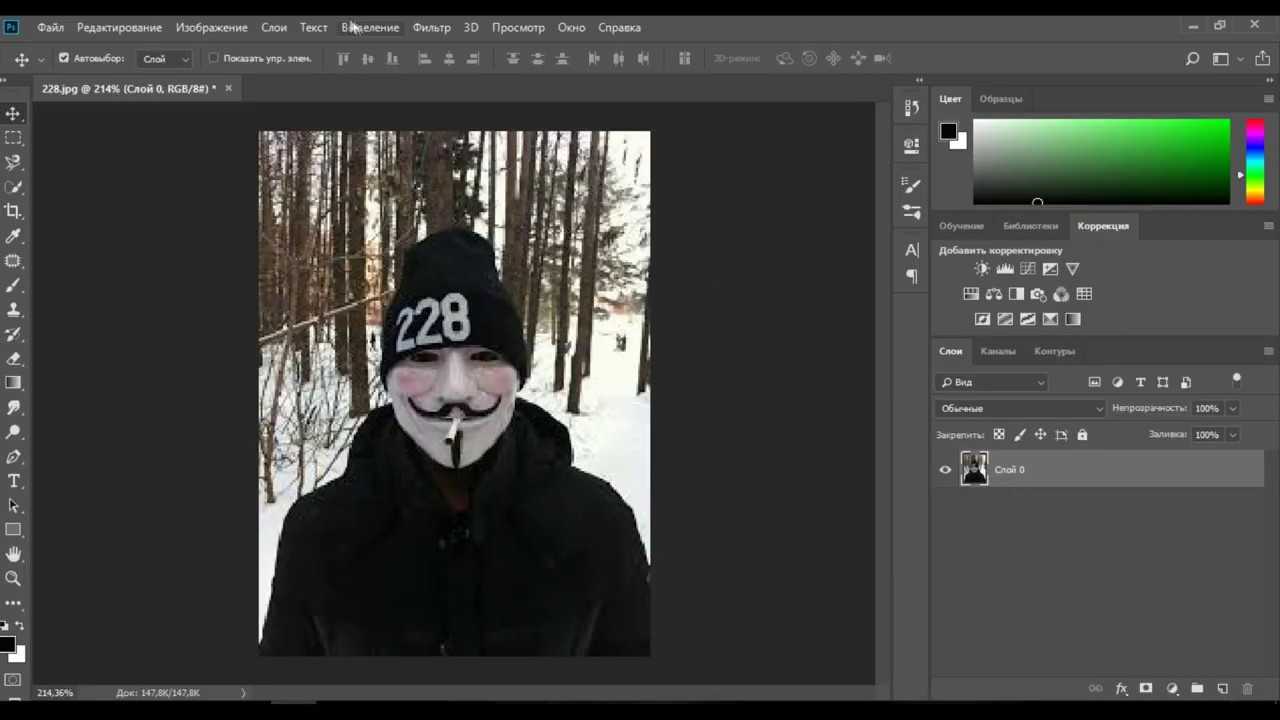Select the Rectangle shape tool
Viewport: 1280px width, 720px height.
click(x=13, y=530)
